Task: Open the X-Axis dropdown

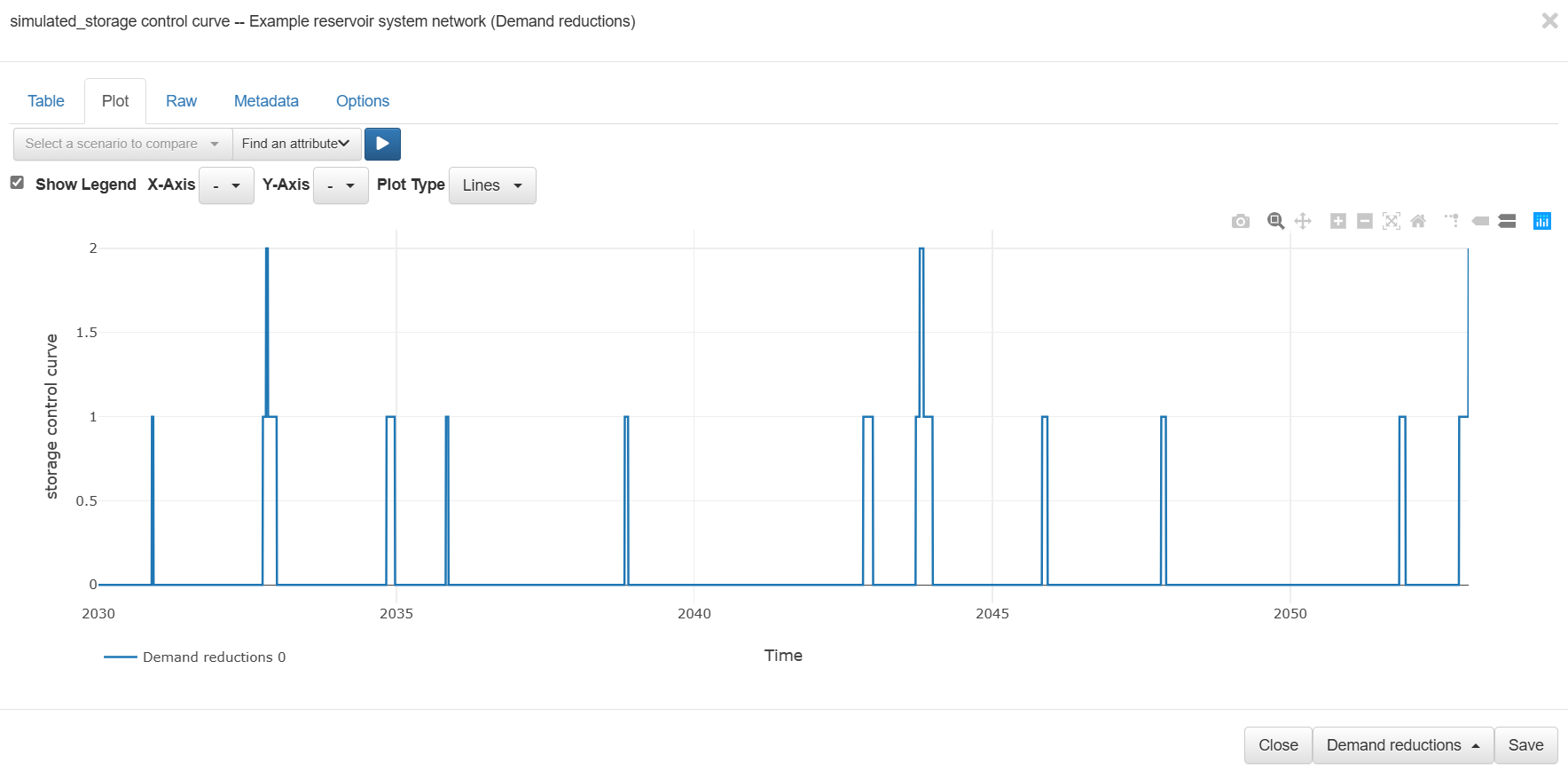Action: (226, 185)
